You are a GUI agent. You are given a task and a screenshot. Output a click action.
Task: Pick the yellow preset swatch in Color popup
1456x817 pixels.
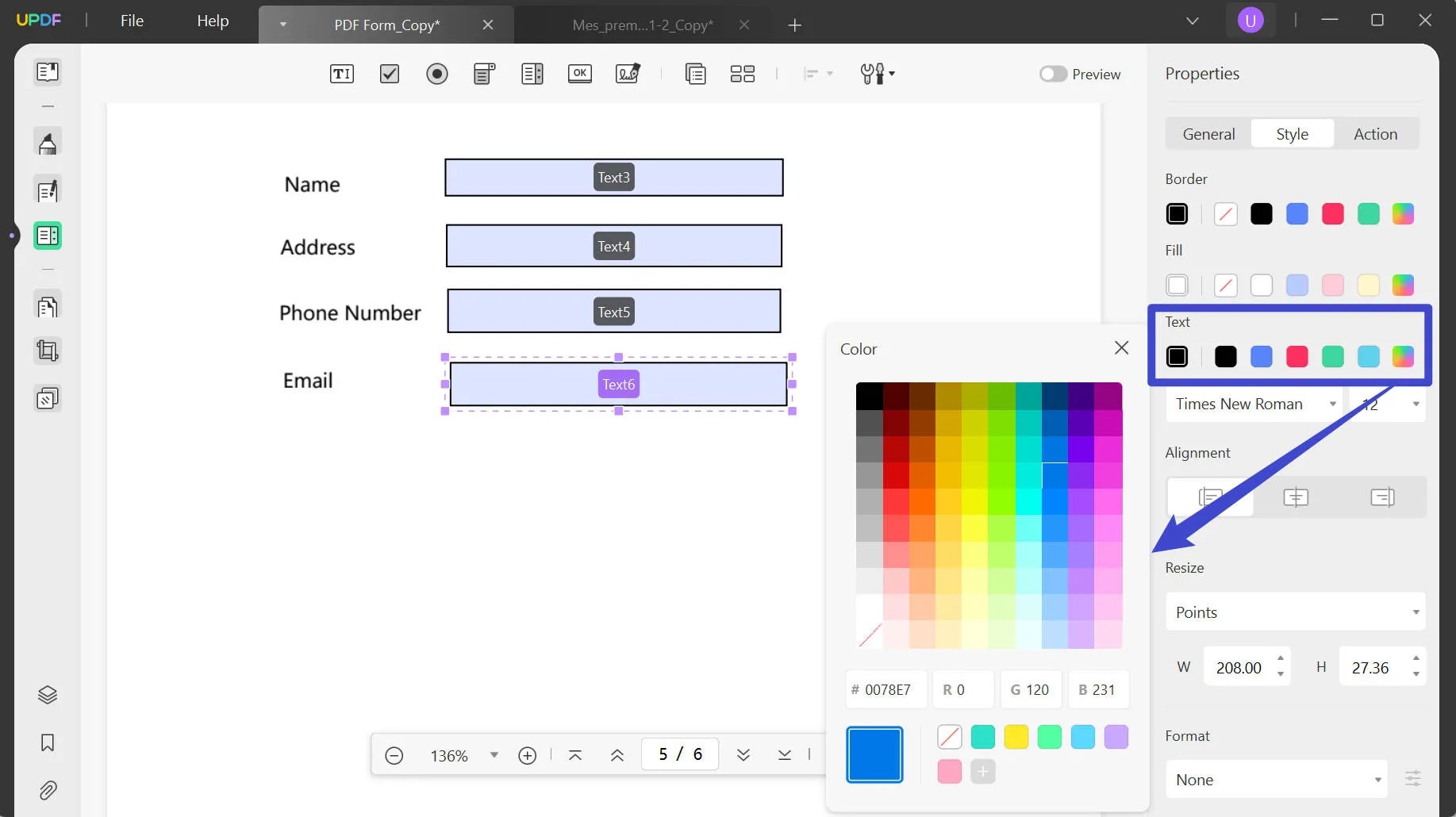tap(1016, 737)
